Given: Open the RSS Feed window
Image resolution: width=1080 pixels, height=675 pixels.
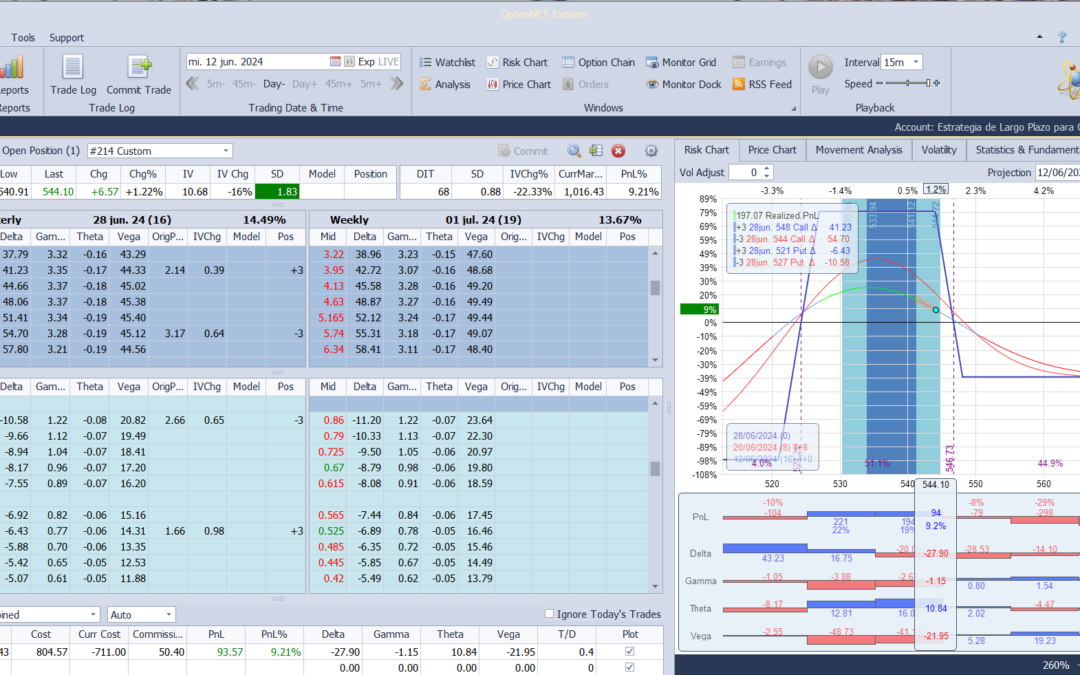Looking at the screenshot, I should (762, 84).
